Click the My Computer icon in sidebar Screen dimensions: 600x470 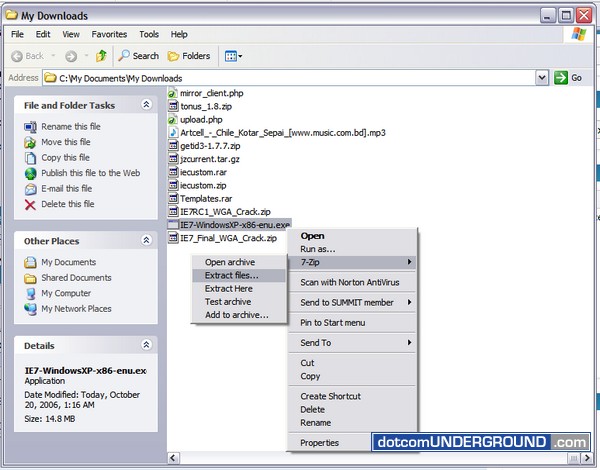click(x=31, y=294)
